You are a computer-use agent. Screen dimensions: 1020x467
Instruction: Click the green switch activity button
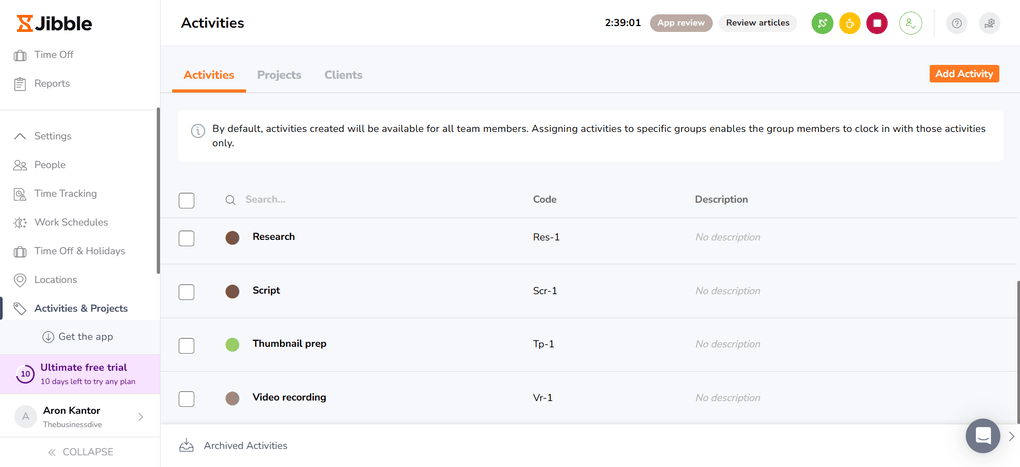click(822, 23)
